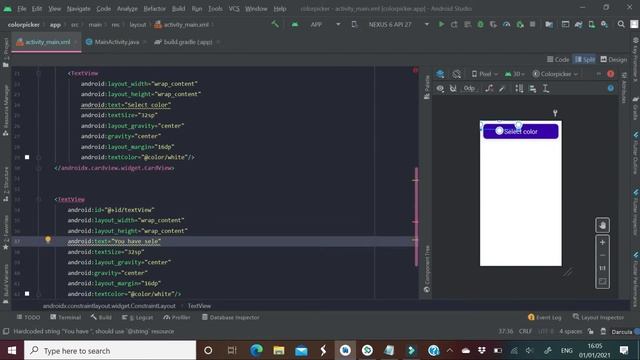Open the TODO tool window

29,317
